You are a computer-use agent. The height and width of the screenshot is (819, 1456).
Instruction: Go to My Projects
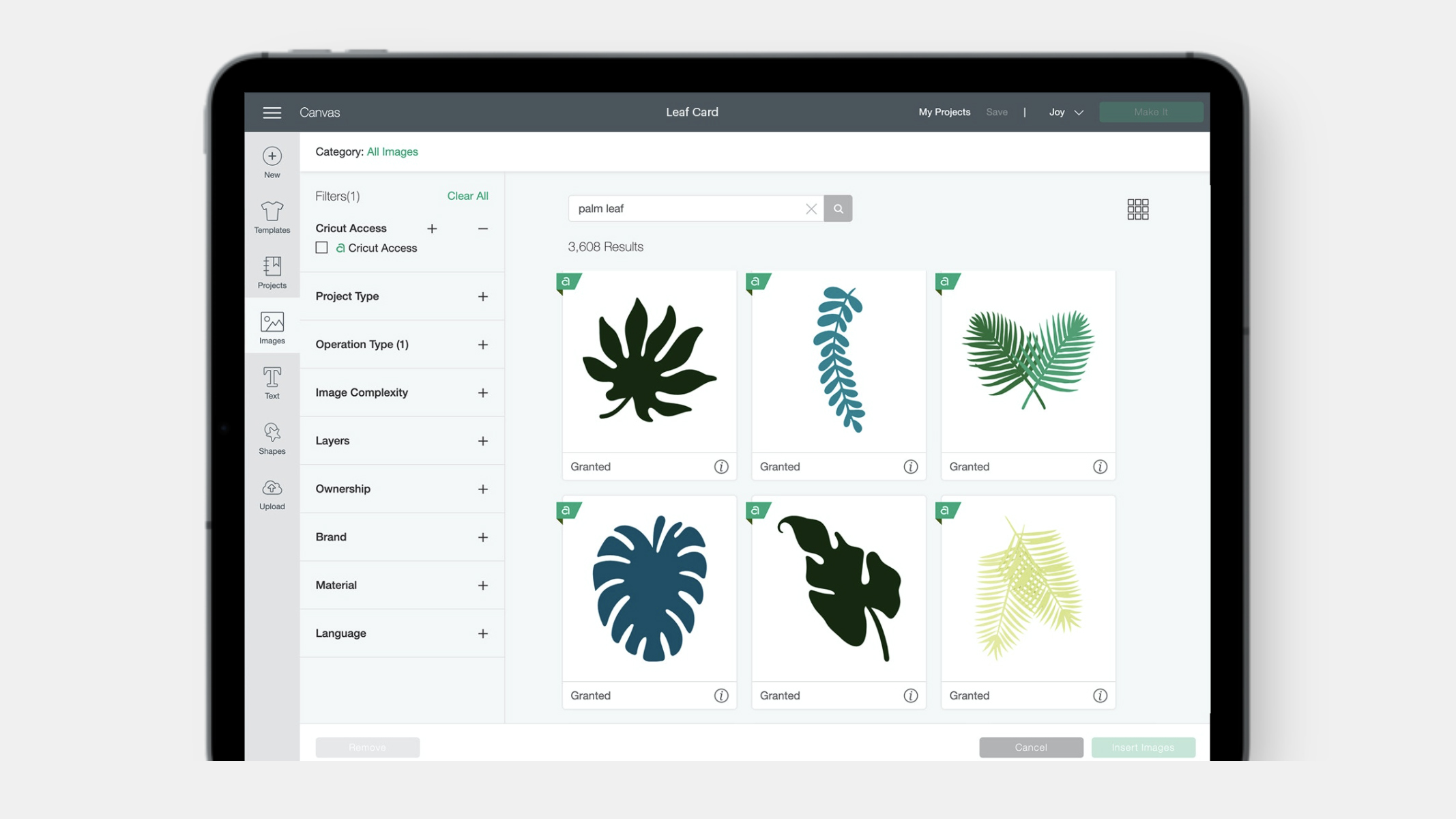tap(944, 112)
